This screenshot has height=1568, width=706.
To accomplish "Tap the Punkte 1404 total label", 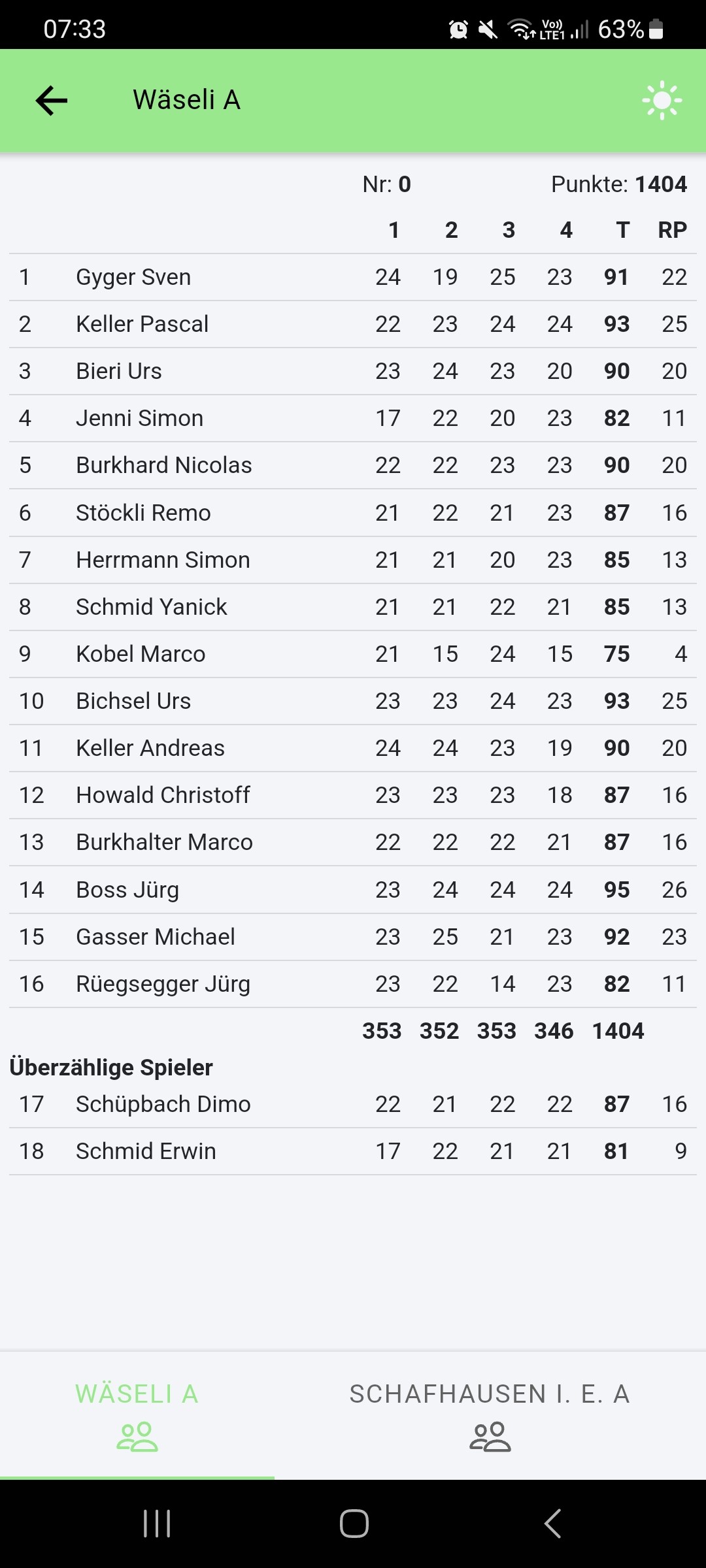I will pos(618,184).
